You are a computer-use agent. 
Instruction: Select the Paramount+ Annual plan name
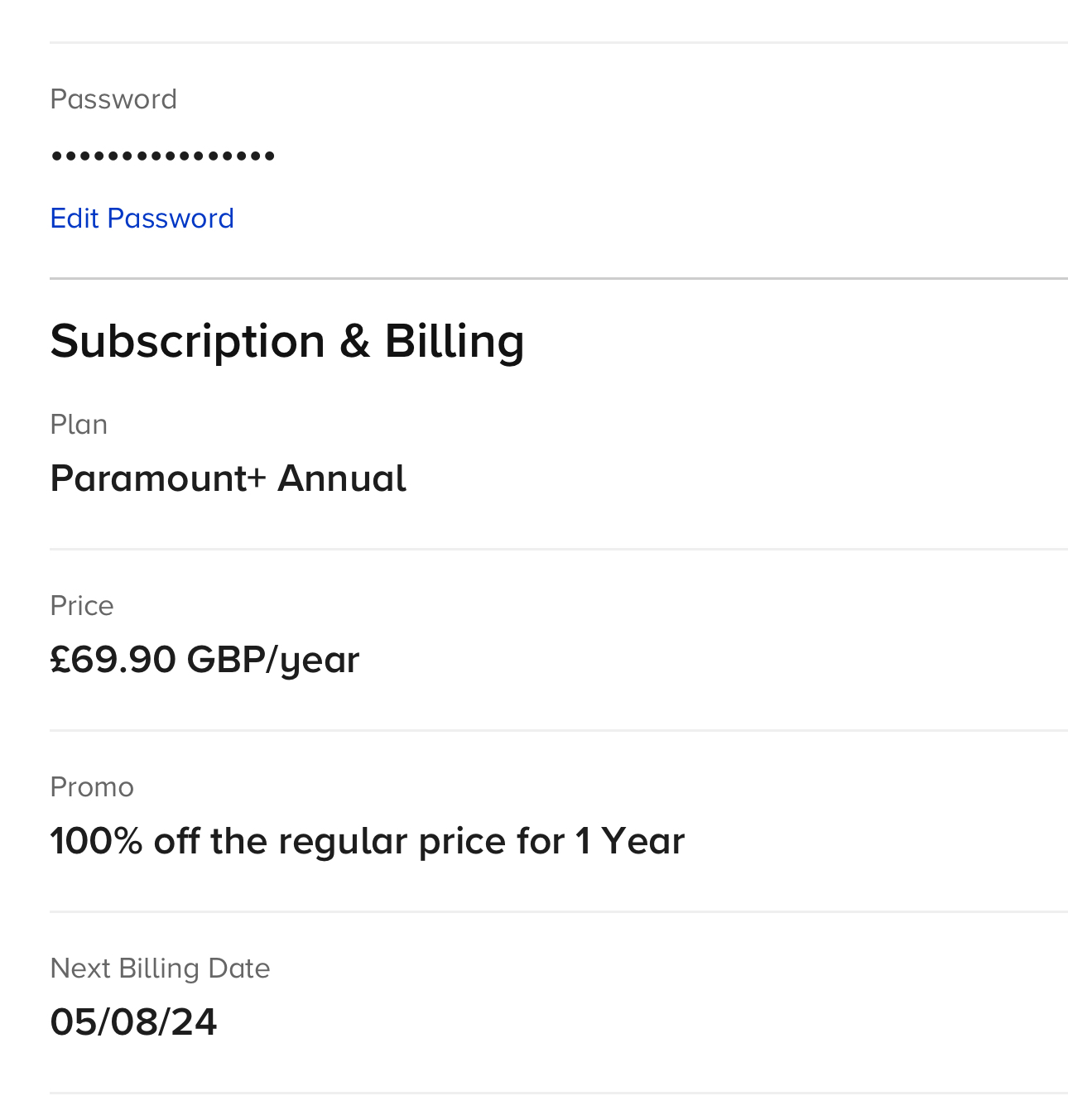click(x=228, y=478)
